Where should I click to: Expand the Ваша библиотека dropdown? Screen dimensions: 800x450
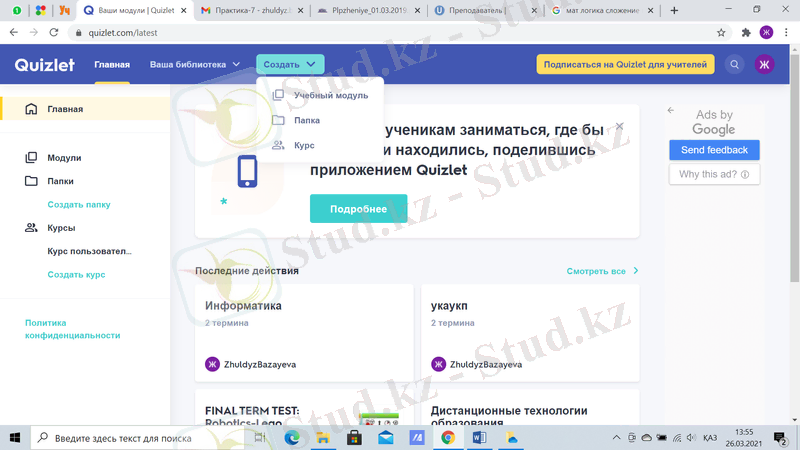[x=194, y=65]
